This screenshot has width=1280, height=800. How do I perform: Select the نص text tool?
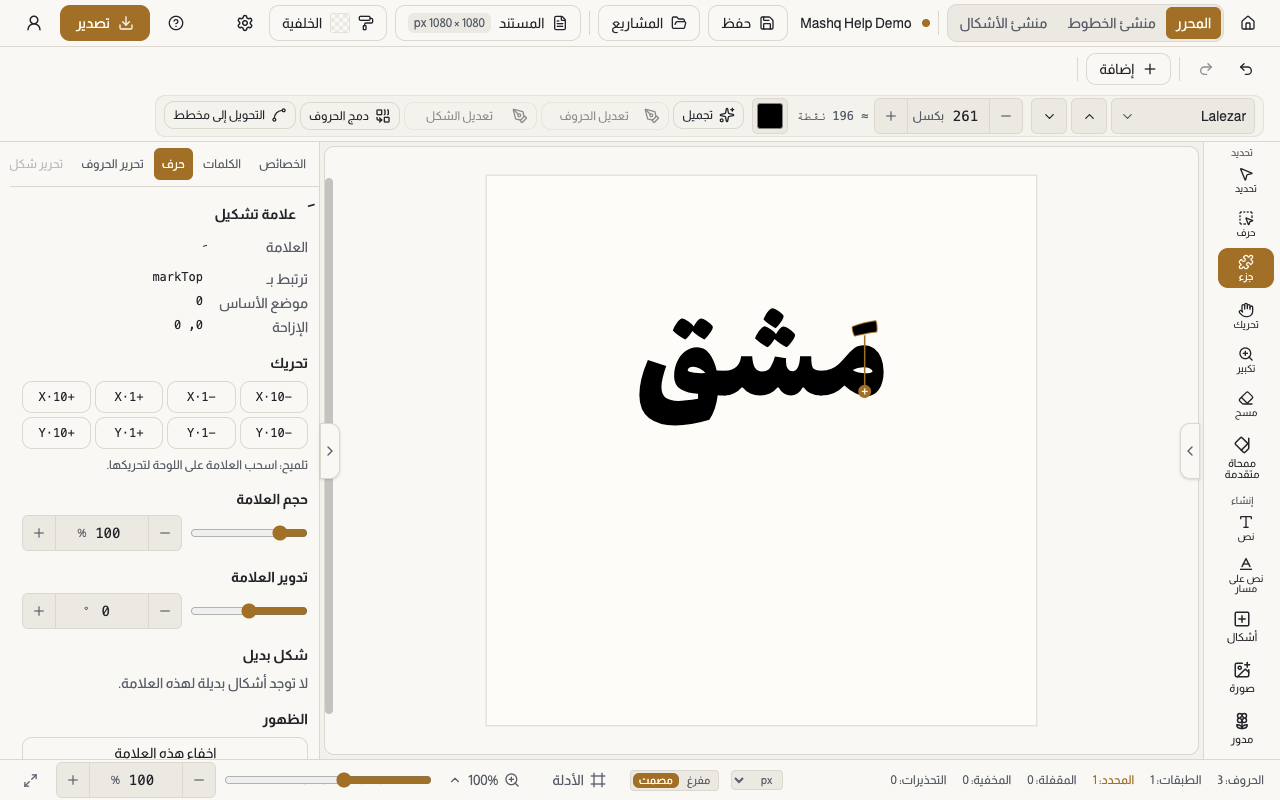coord(1245,528)
